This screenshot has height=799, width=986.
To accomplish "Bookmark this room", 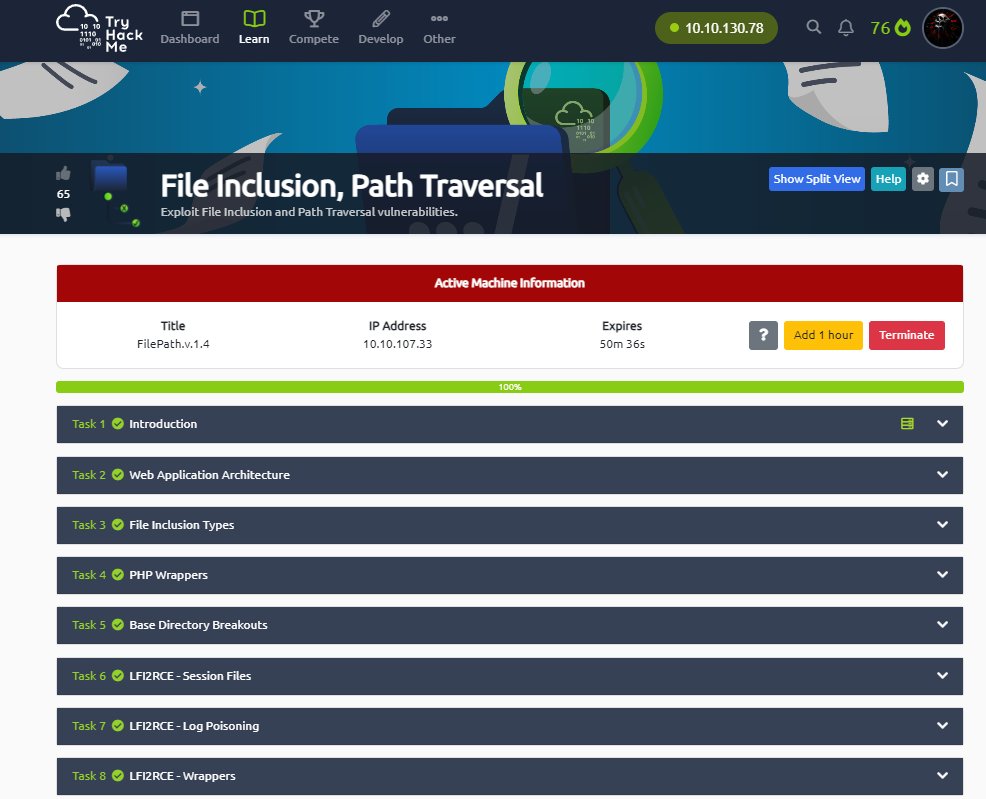I will [x=951, y=179].
